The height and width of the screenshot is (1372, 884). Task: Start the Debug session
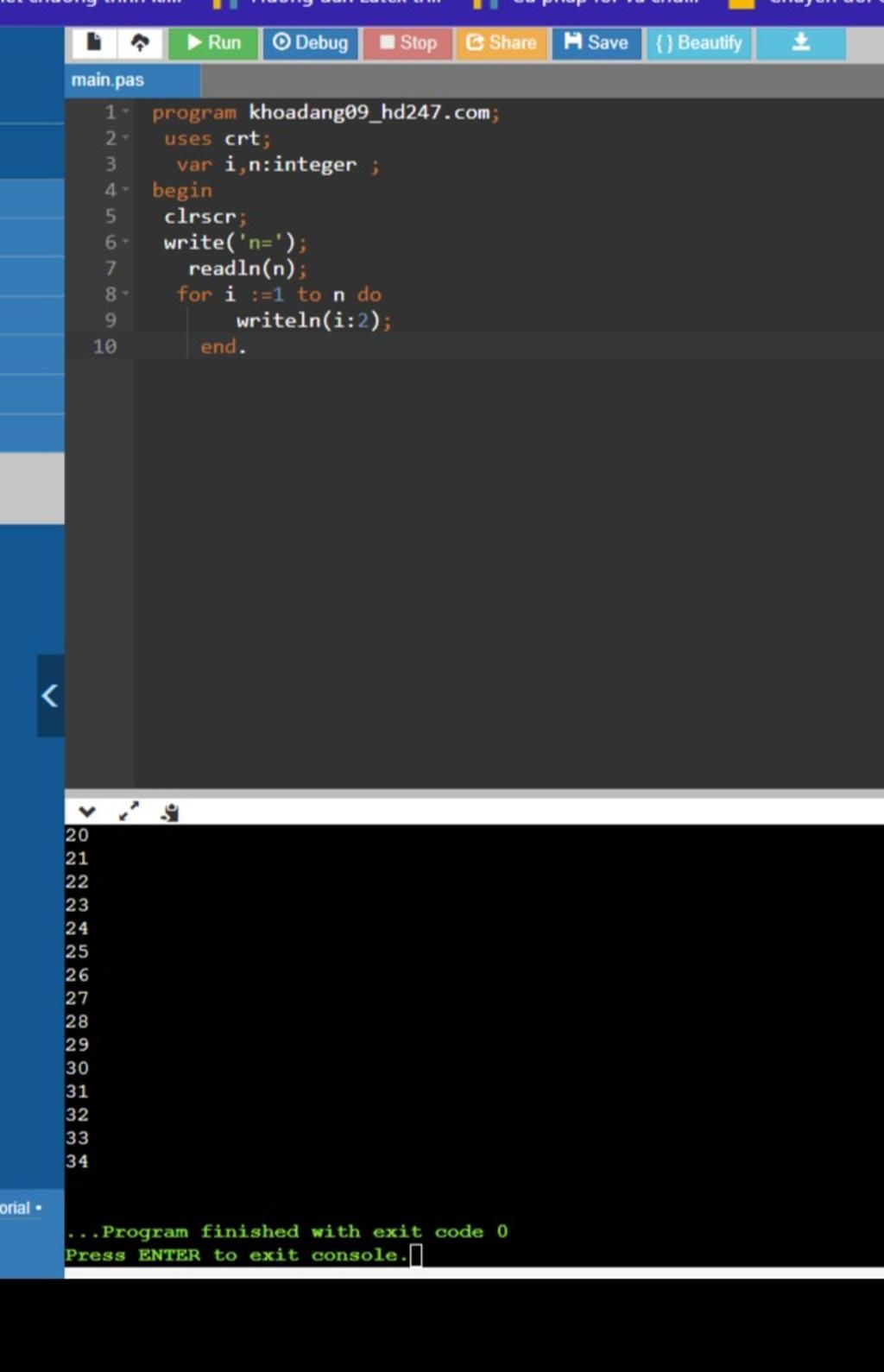tap(311, 42)
